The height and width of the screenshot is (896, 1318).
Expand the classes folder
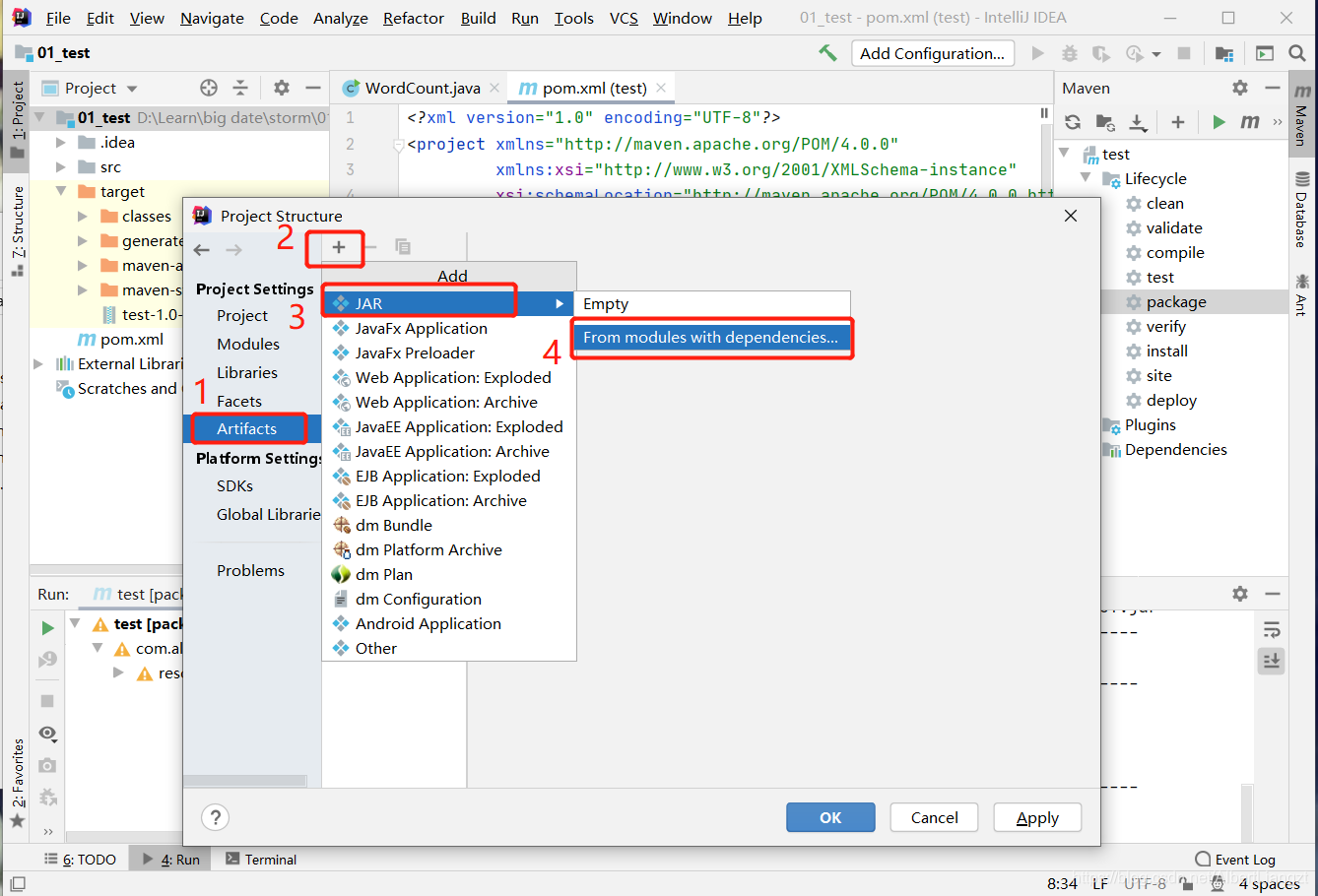click(83, 217)
